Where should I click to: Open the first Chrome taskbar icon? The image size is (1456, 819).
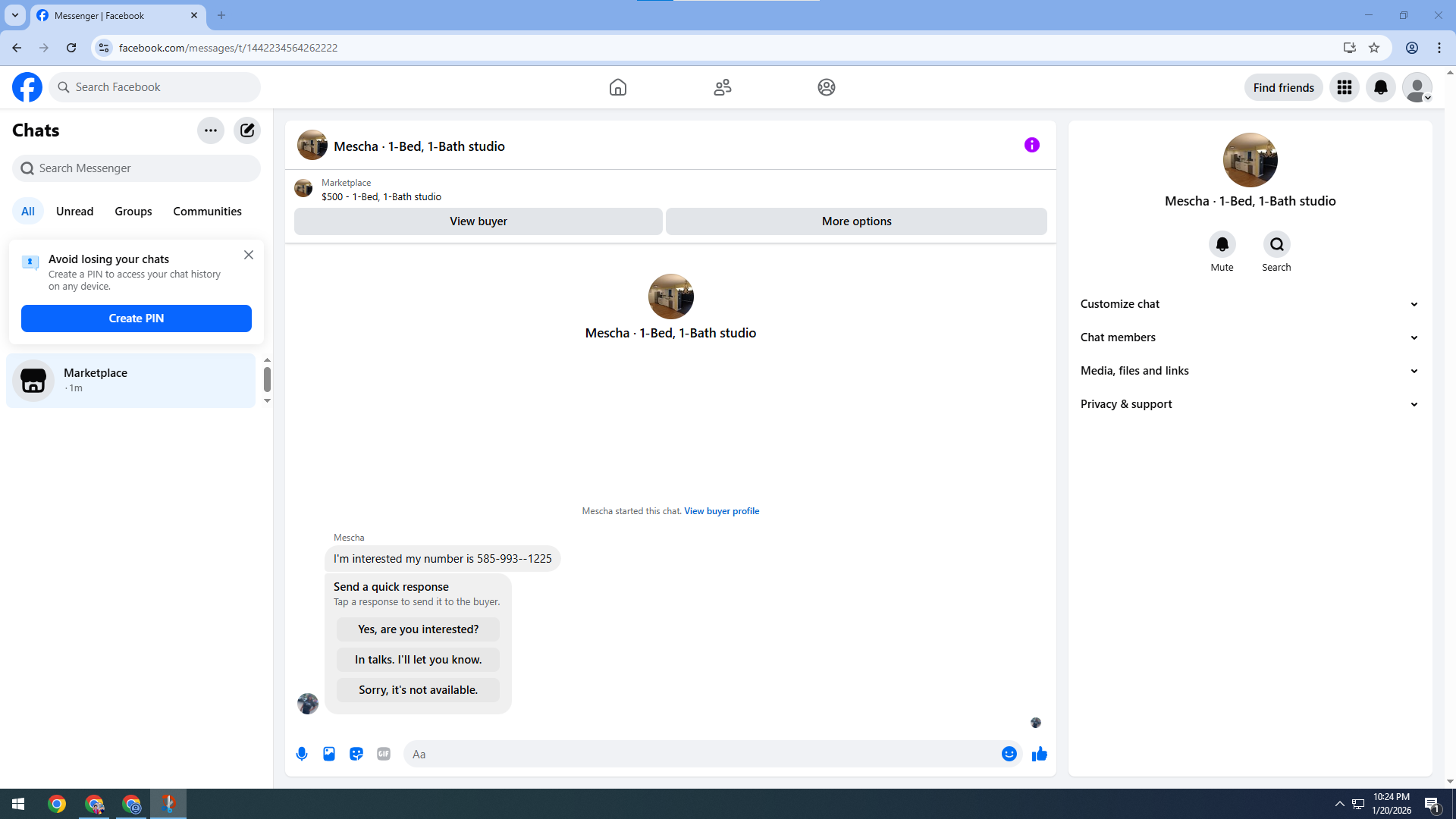tap(57, 804)
